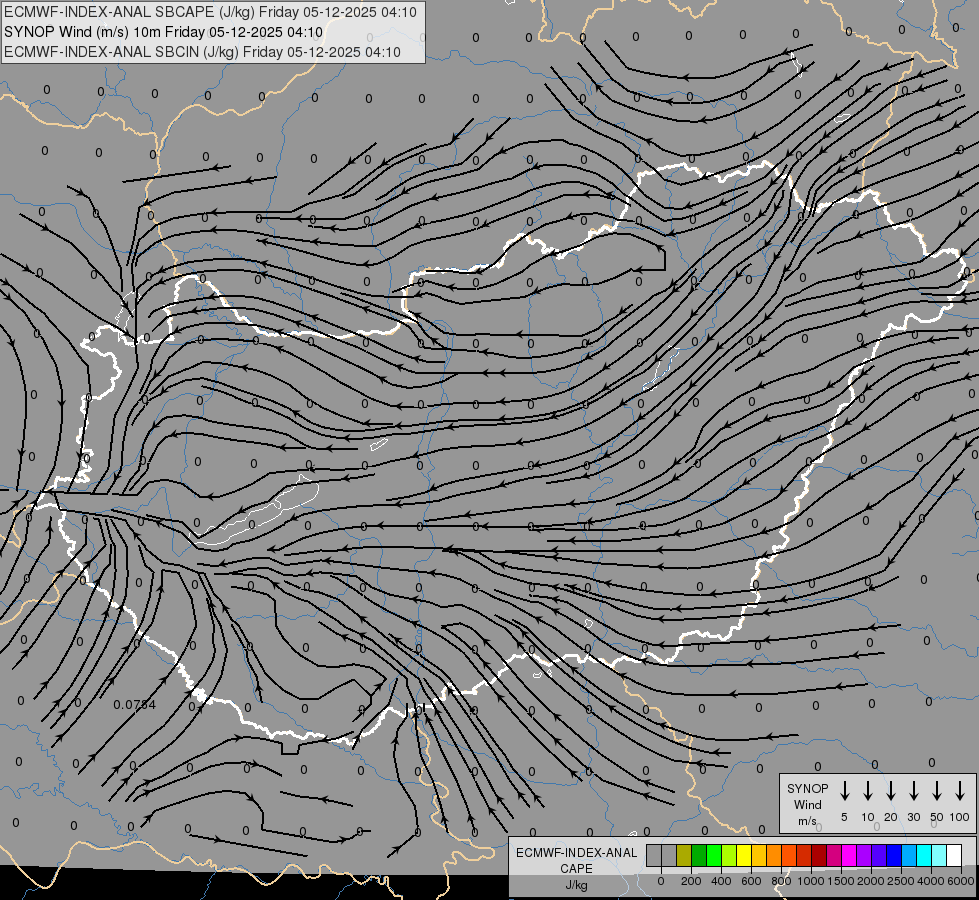
Task: Pick the olive swatch in the CAPE scale
Action: (684, 856)
